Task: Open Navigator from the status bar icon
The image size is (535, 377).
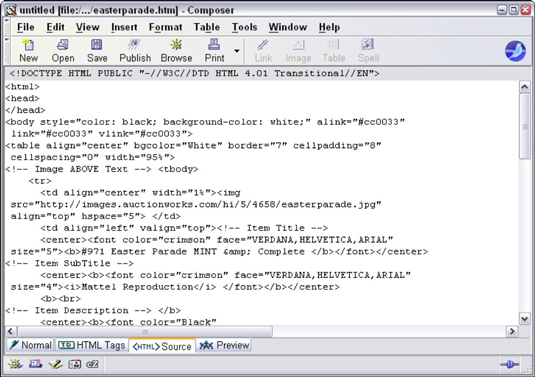Action: pos(15,364)
